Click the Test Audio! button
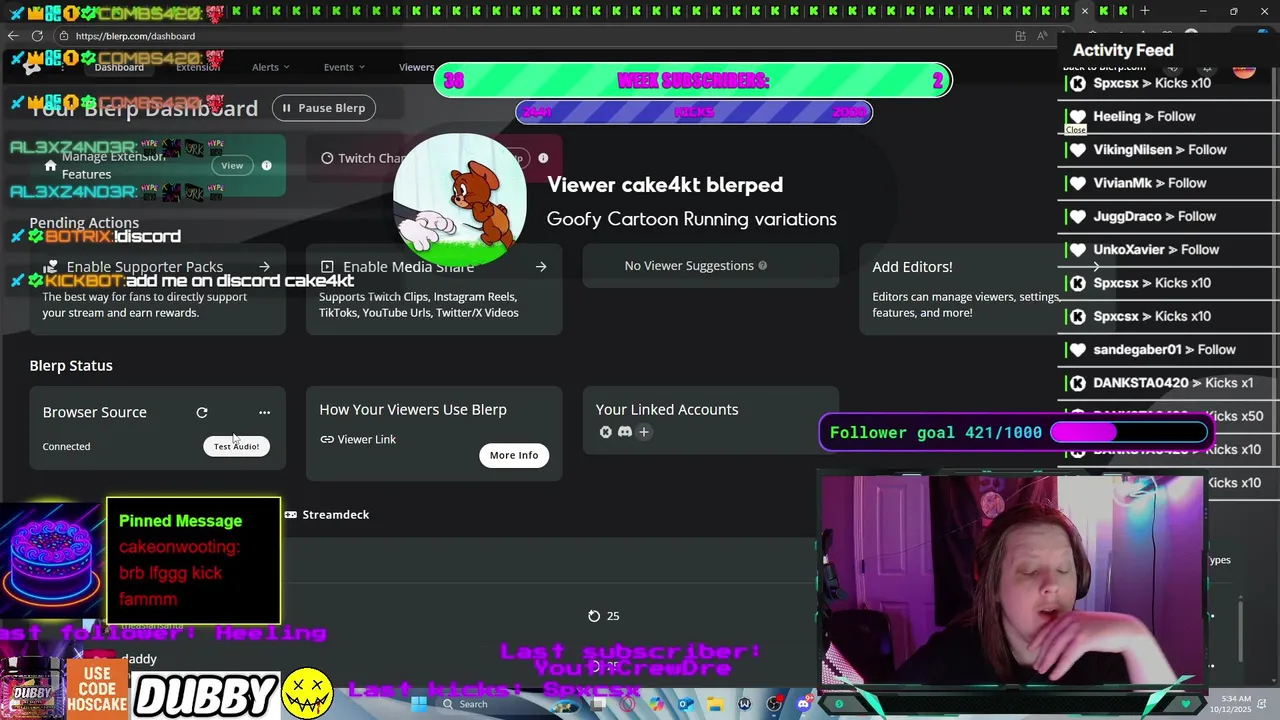 236,446
